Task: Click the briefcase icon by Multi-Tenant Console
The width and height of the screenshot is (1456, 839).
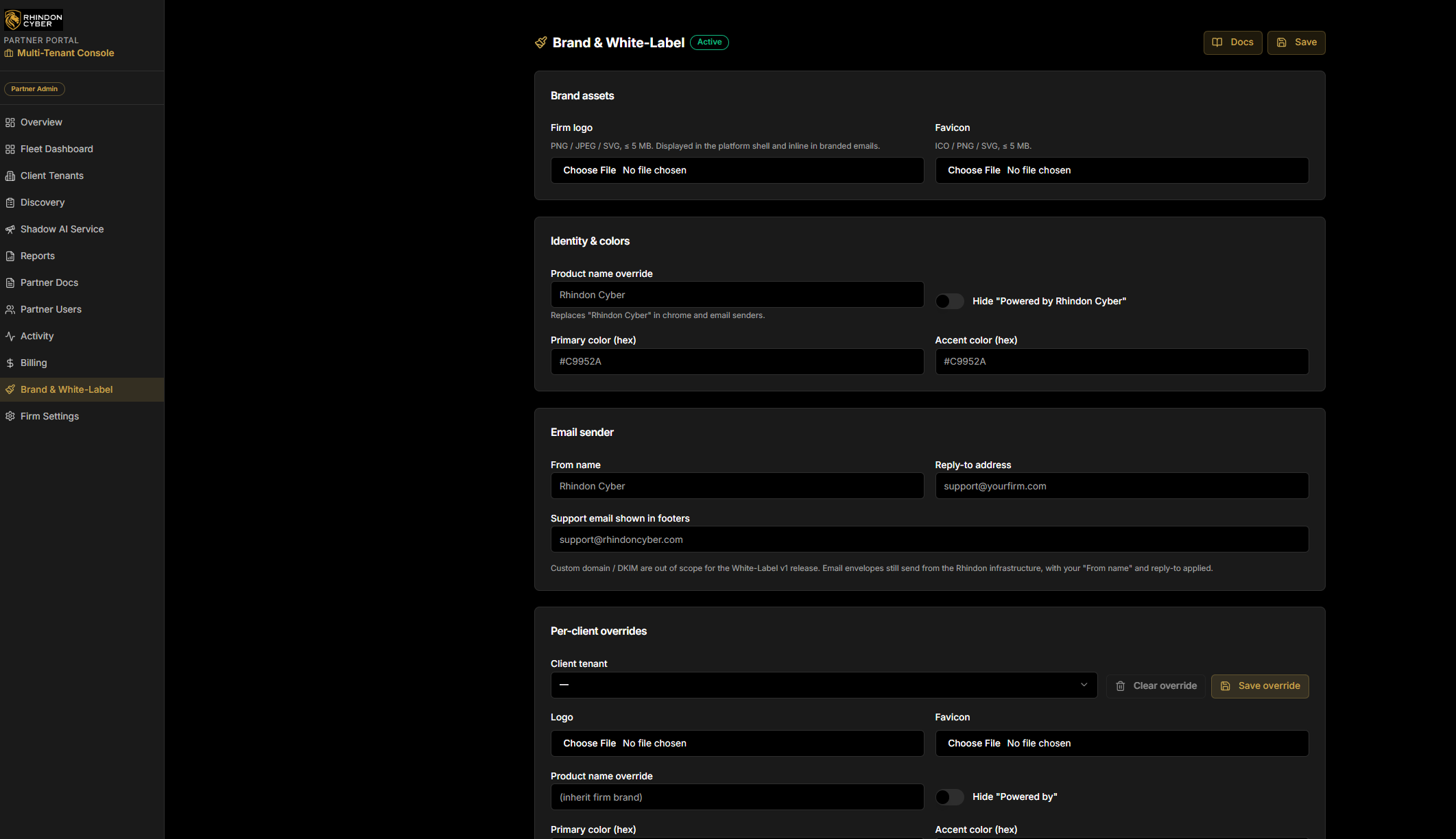Action: click(9, 53)
